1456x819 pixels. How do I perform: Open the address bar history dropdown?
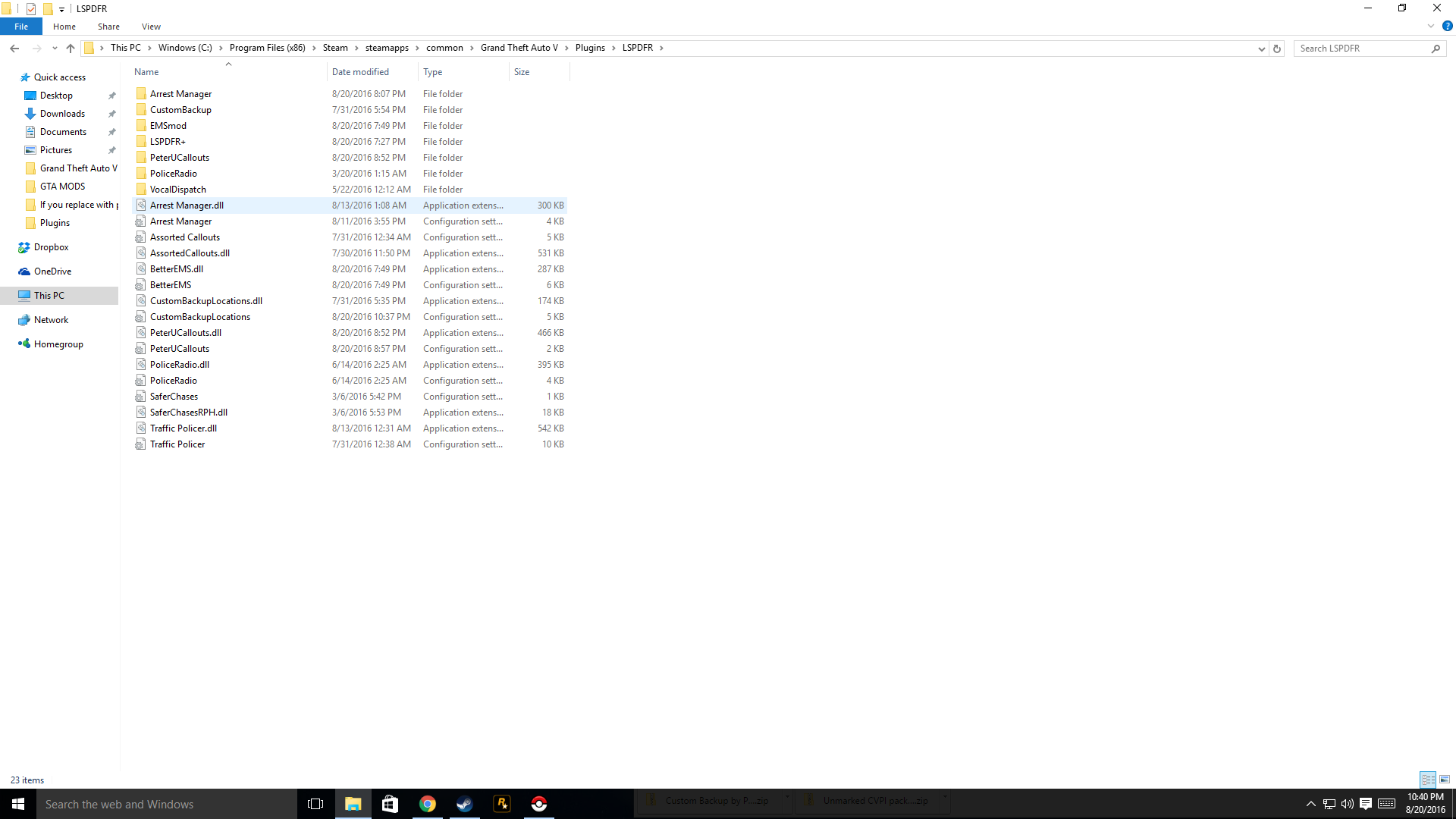coord(1261,49)
